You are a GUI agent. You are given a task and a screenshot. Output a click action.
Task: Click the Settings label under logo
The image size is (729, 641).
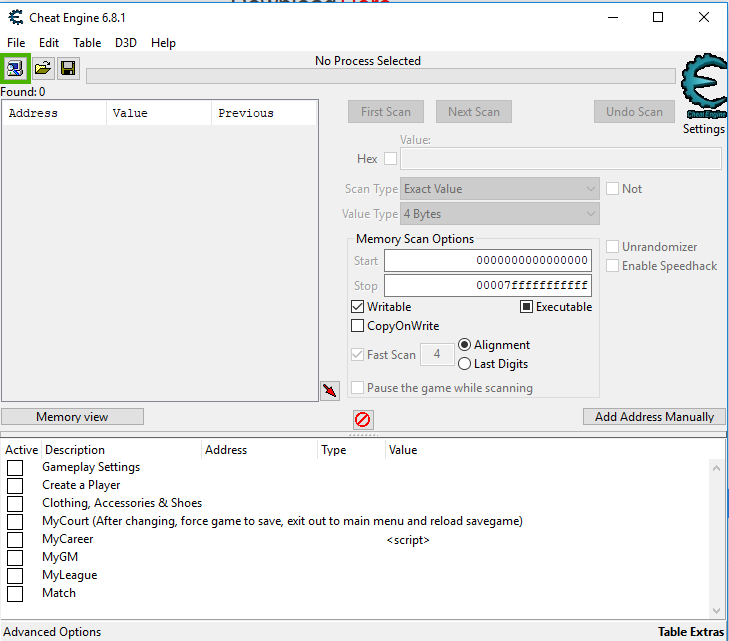703,129
